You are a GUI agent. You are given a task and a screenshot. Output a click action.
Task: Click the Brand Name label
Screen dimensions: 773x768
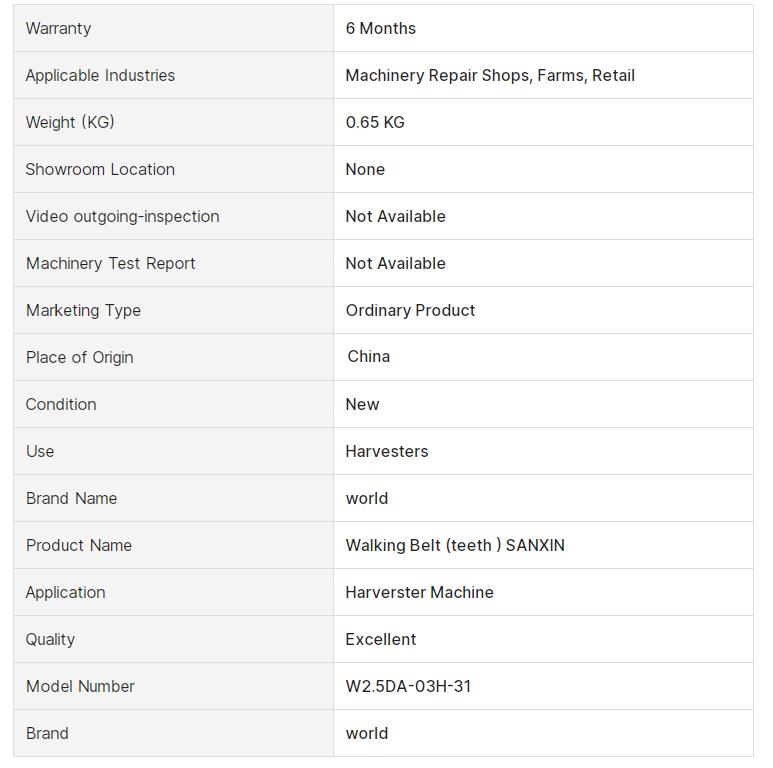coord(71,498)
